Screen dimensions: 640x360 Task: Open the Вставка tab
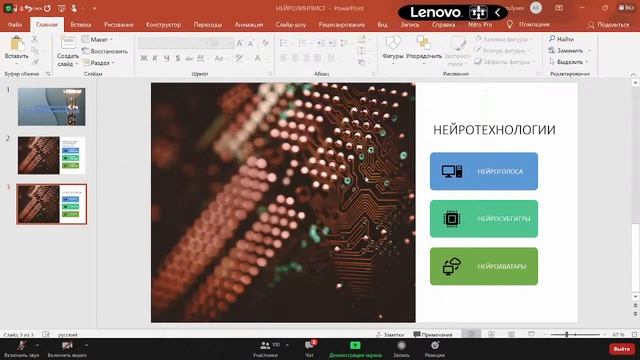(80, 24)
